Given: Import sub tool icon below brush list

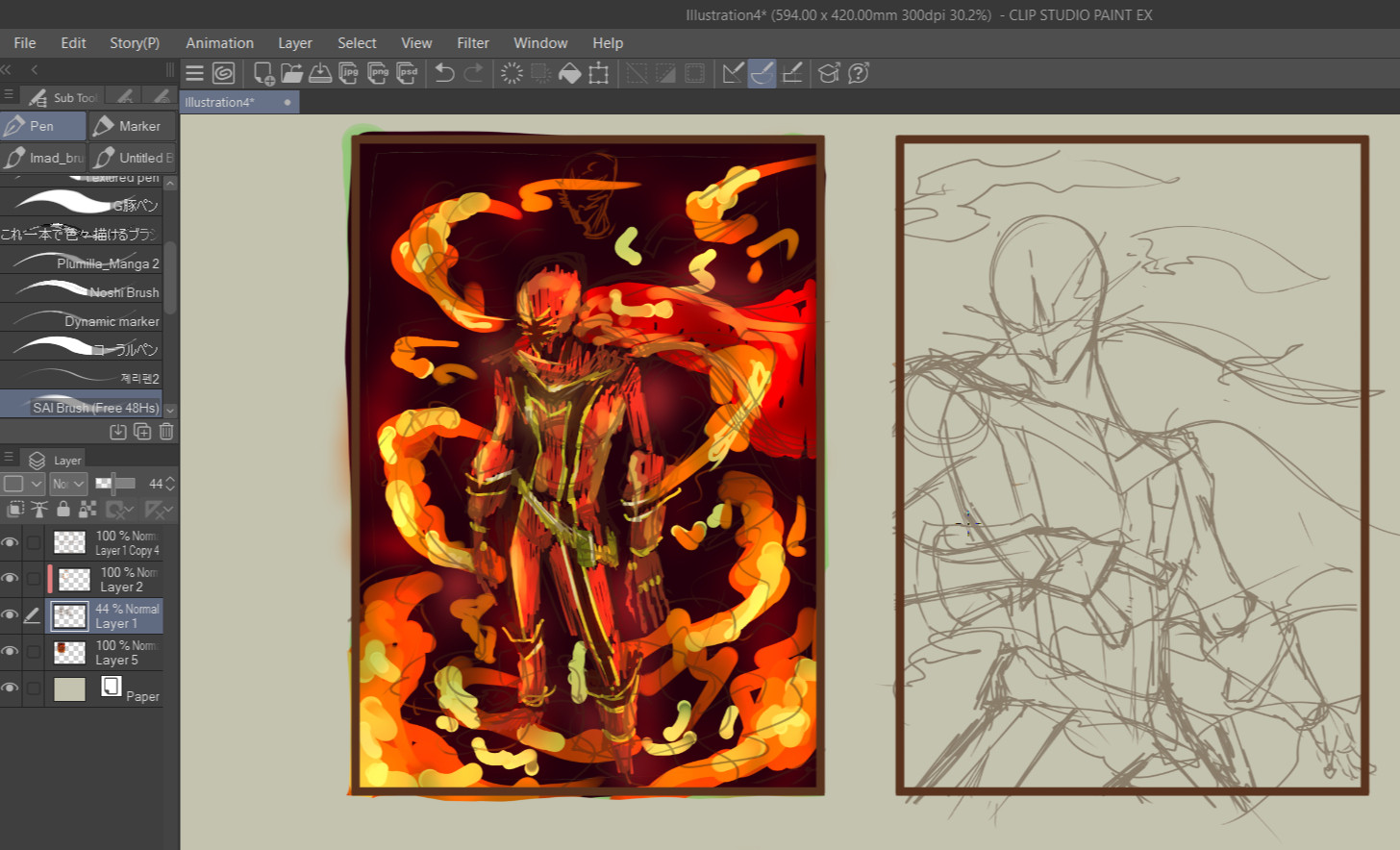Looking at the screenshot, I should [118, 432].
